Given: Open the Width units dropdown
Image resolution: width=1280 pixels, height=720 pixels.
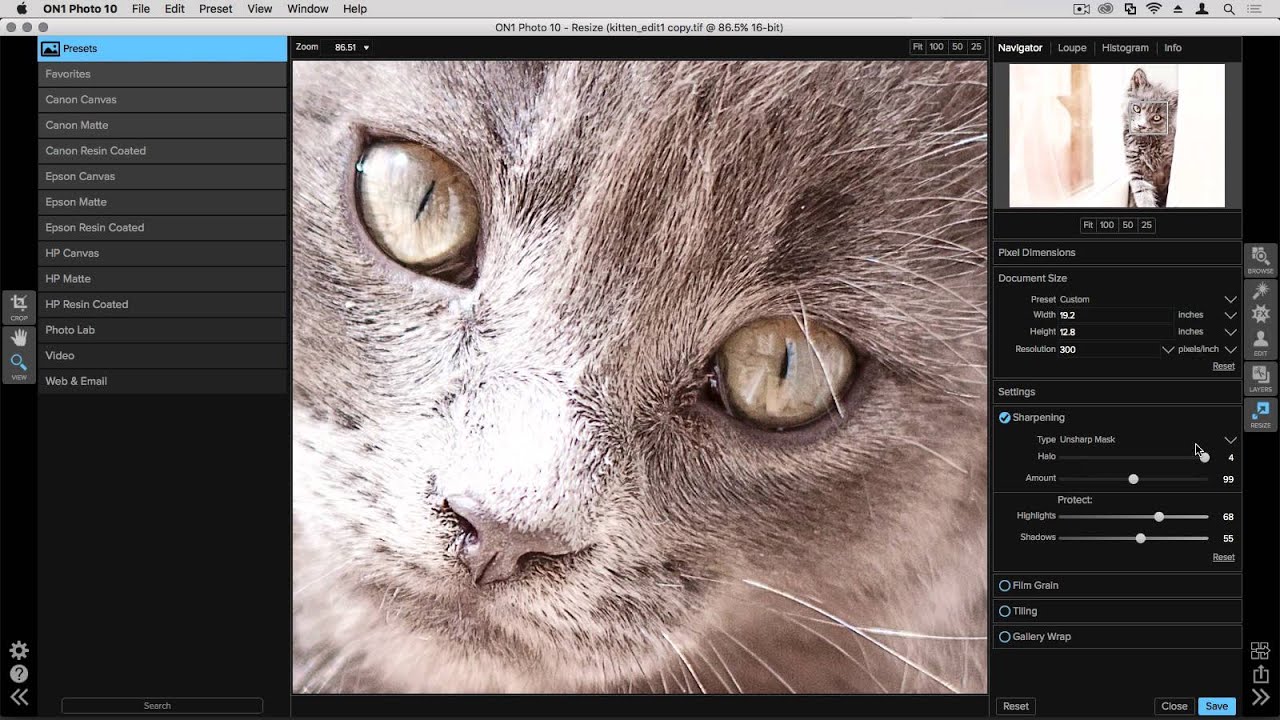Looking at the screenshot, I should [1230, 316].
